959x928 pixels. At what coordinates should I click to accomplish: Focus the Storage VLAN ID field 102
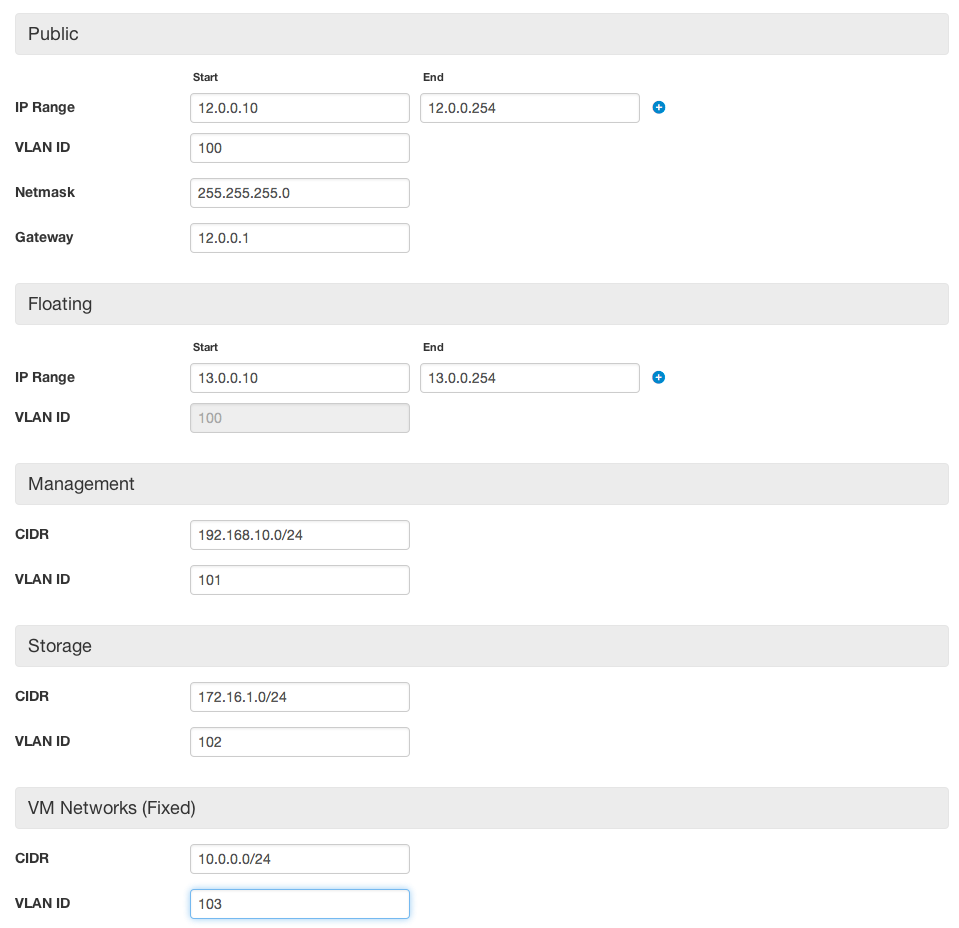(300, 742)
